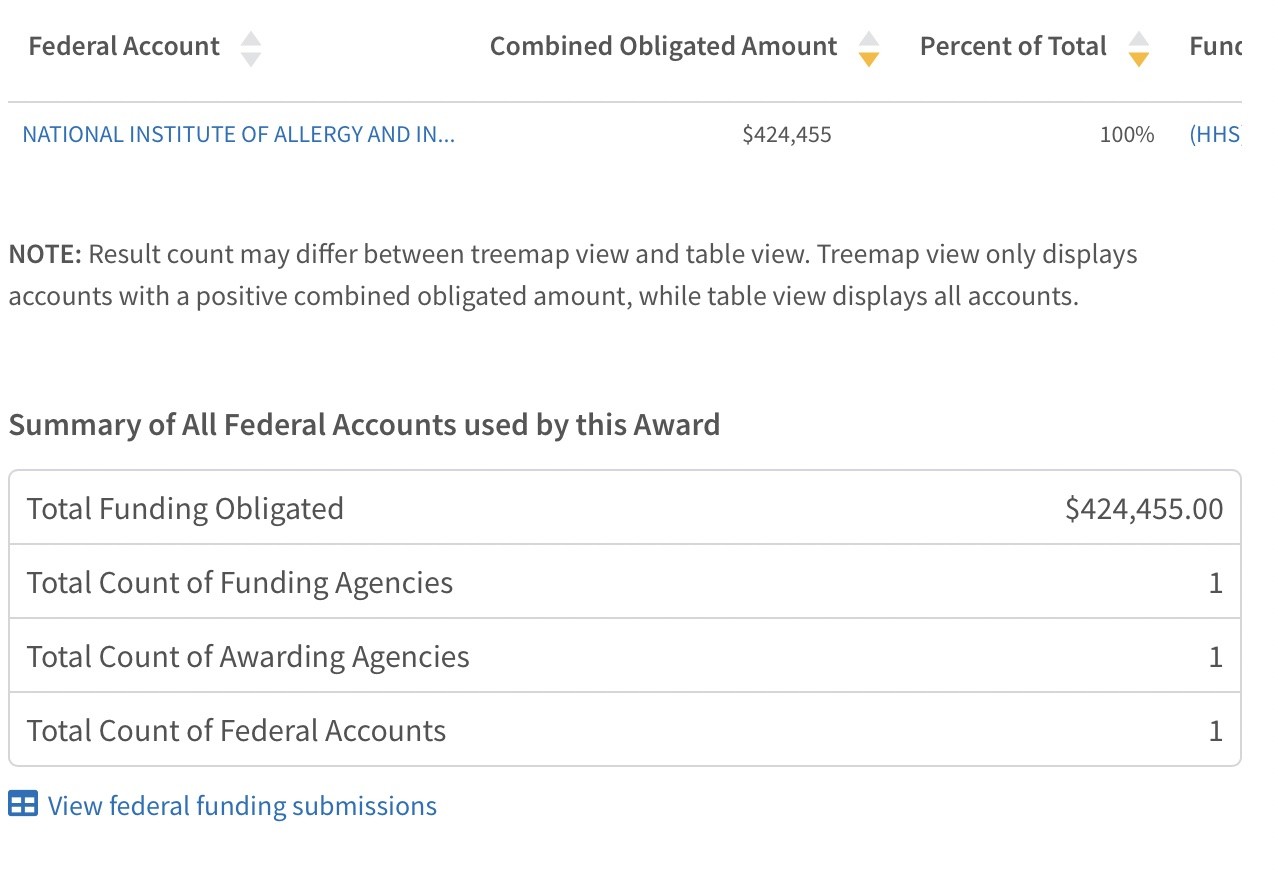Sort Percent of Total descending yellow arrow

click(1138, 59)
